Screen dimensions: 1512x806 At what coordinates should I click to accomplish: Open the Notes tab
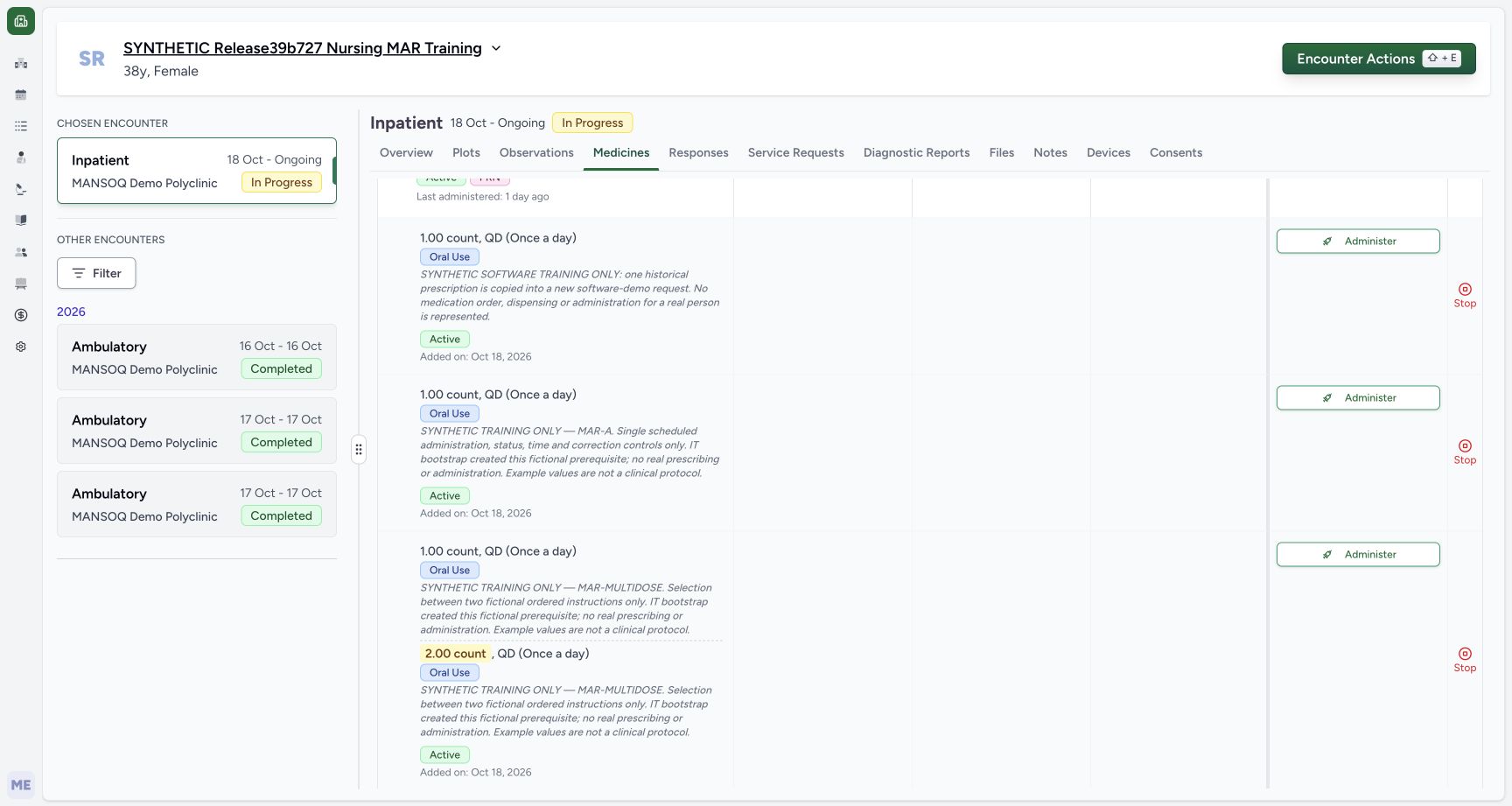(1050, 152)
